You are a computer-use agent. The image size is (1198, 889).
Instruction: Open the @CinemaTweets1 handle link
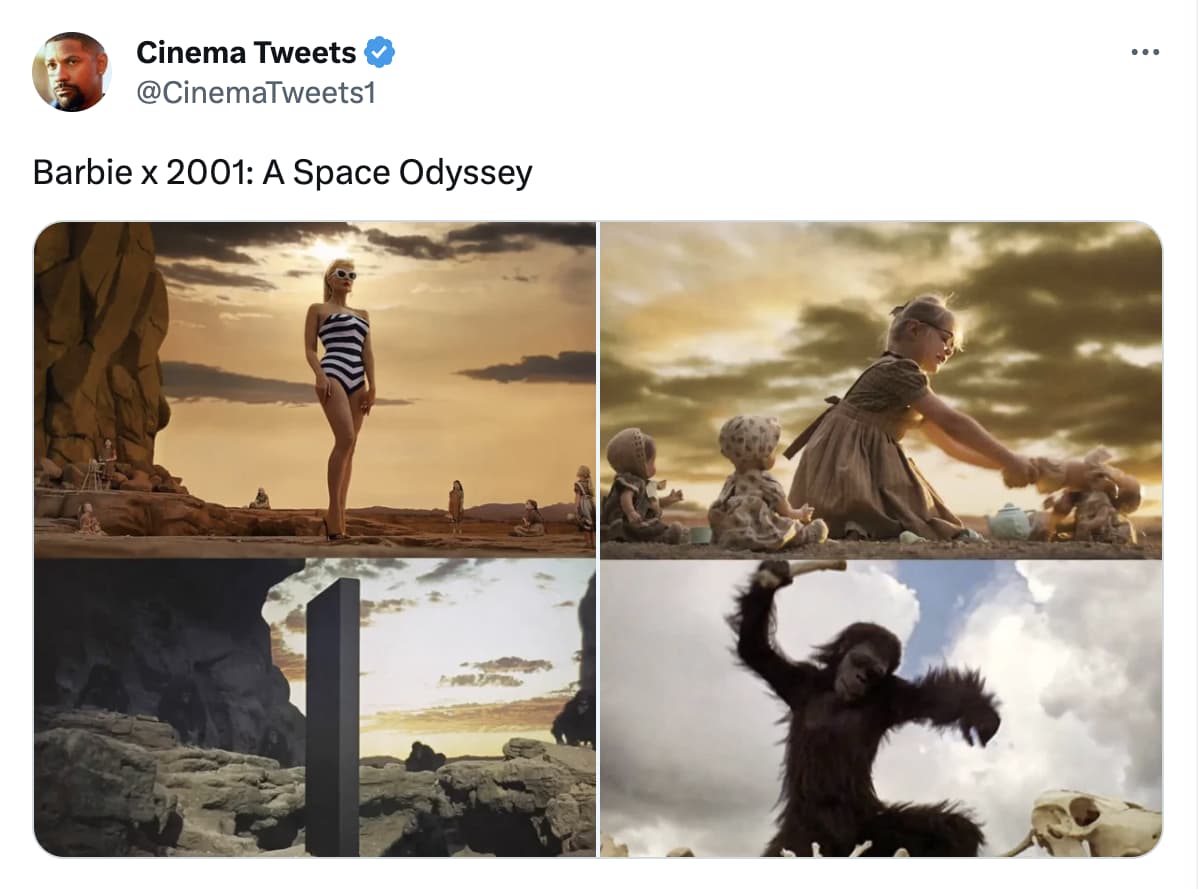pos(256,92)
